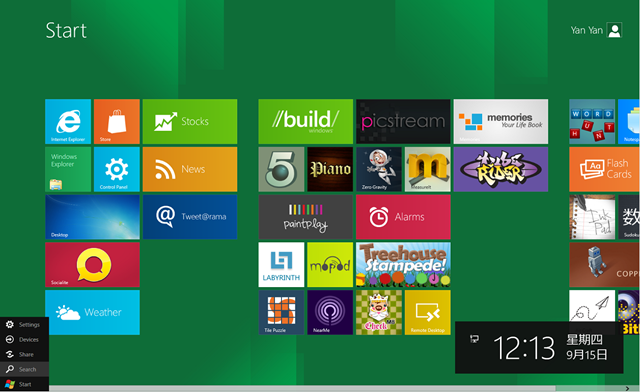
Task: Open the Alarms tile
Action: (403, 217)
